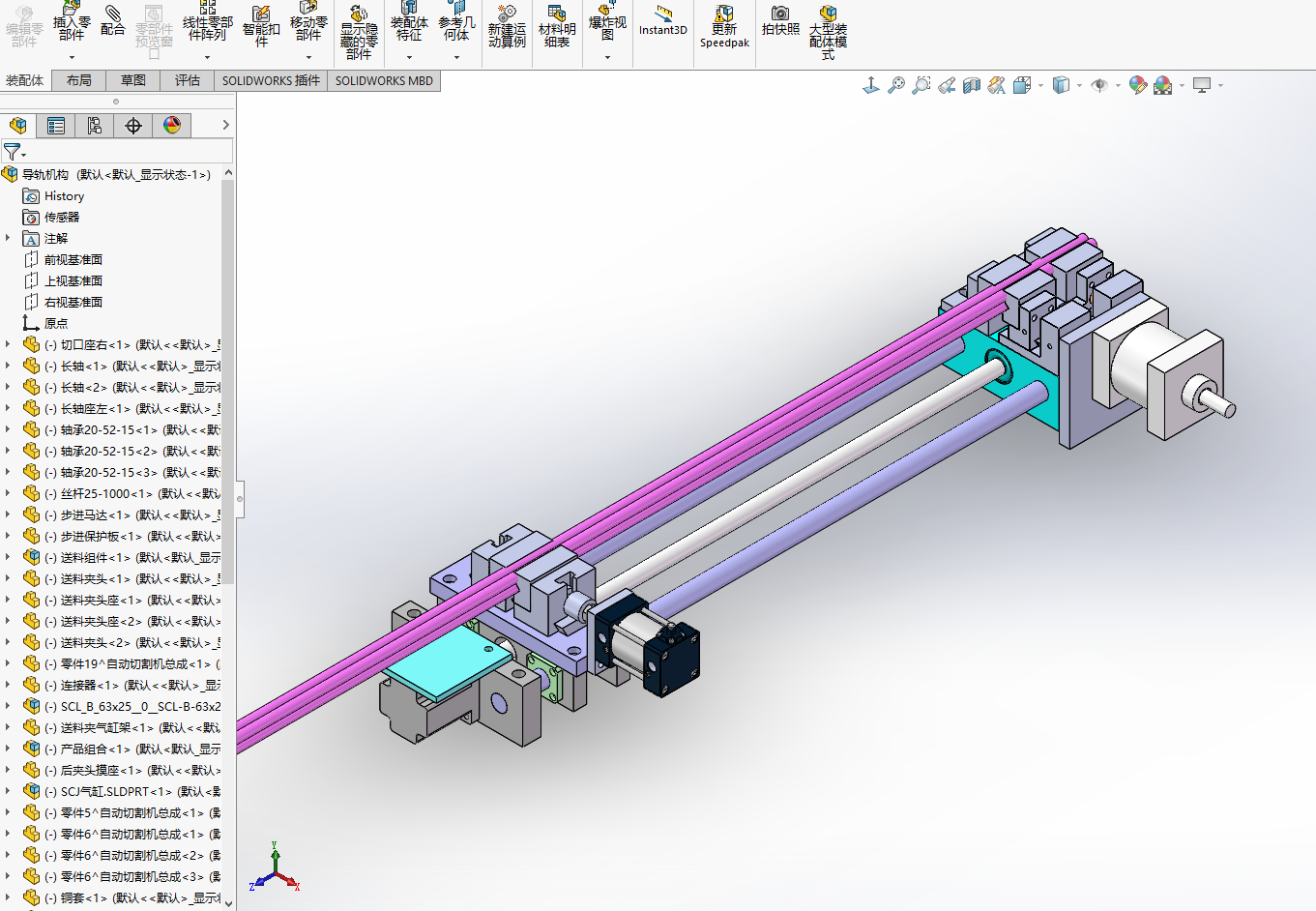This screenshot has width=1316, height=911.
Task: Switch to the 评估 tab
Action: [188, 81]
